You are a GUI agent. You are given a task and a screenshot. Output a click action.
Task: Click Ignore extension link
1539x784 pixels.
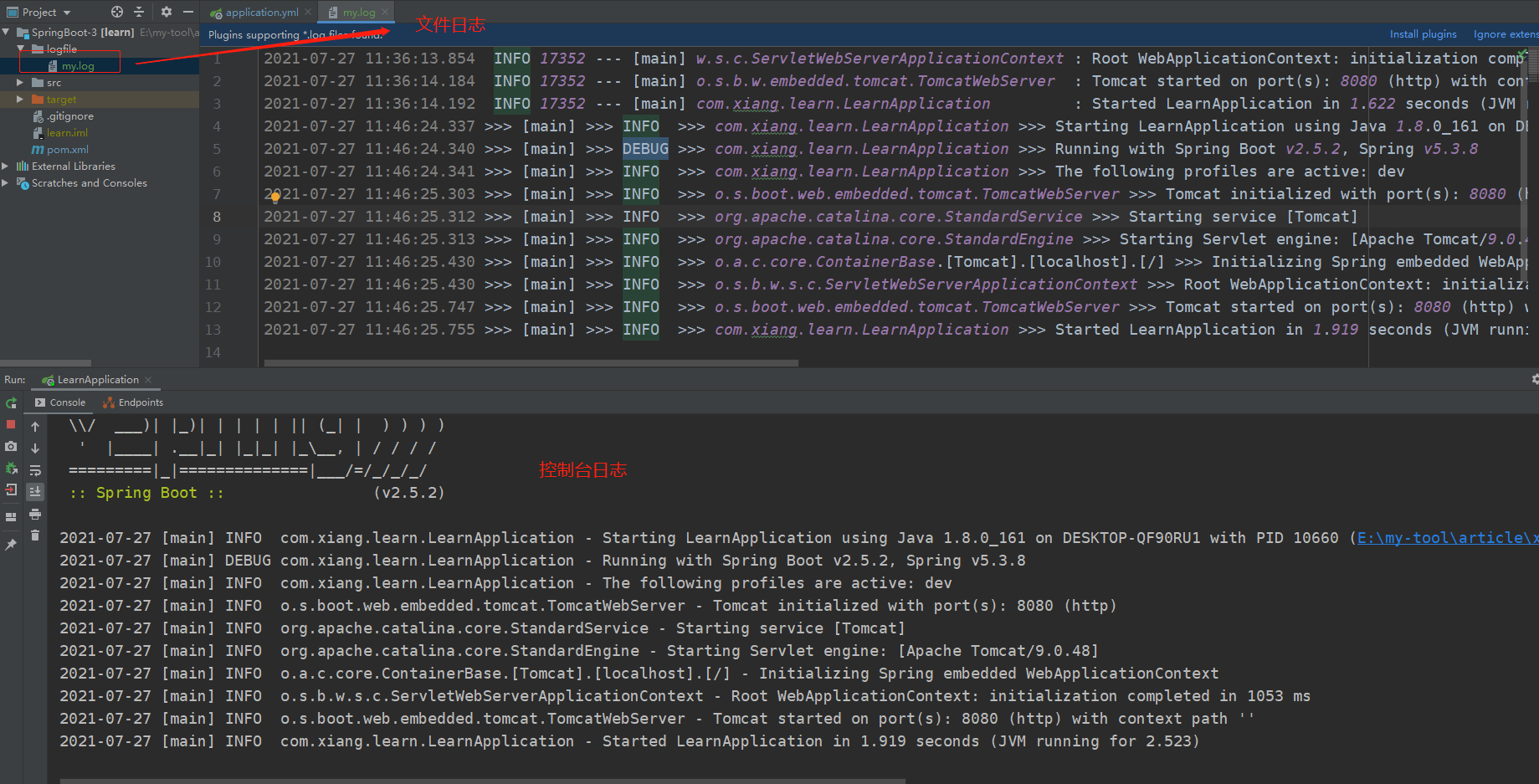[1506, 34]
